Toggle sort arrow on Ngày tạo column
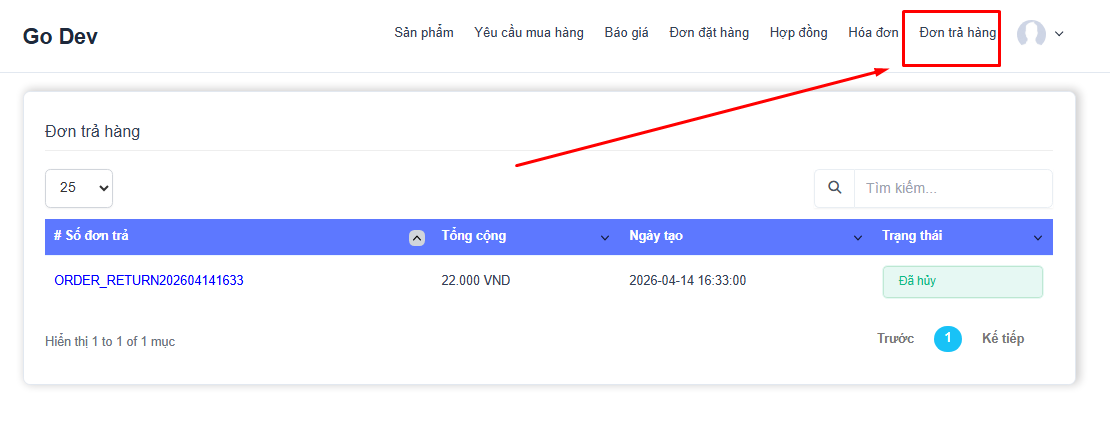The height and width of the screenshot is (428, 1110). click(x=857, y=238)
